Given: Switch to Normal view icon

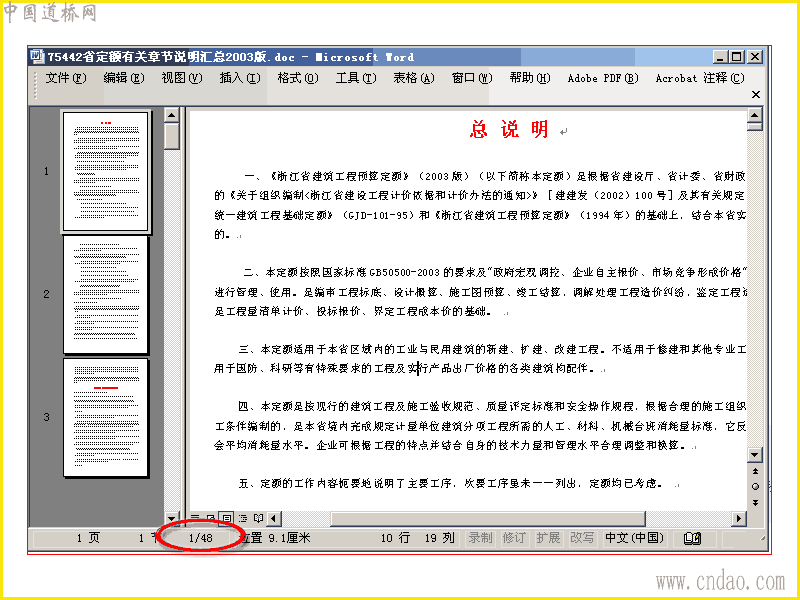Looking at the screenshot, I should coord(195,518).
